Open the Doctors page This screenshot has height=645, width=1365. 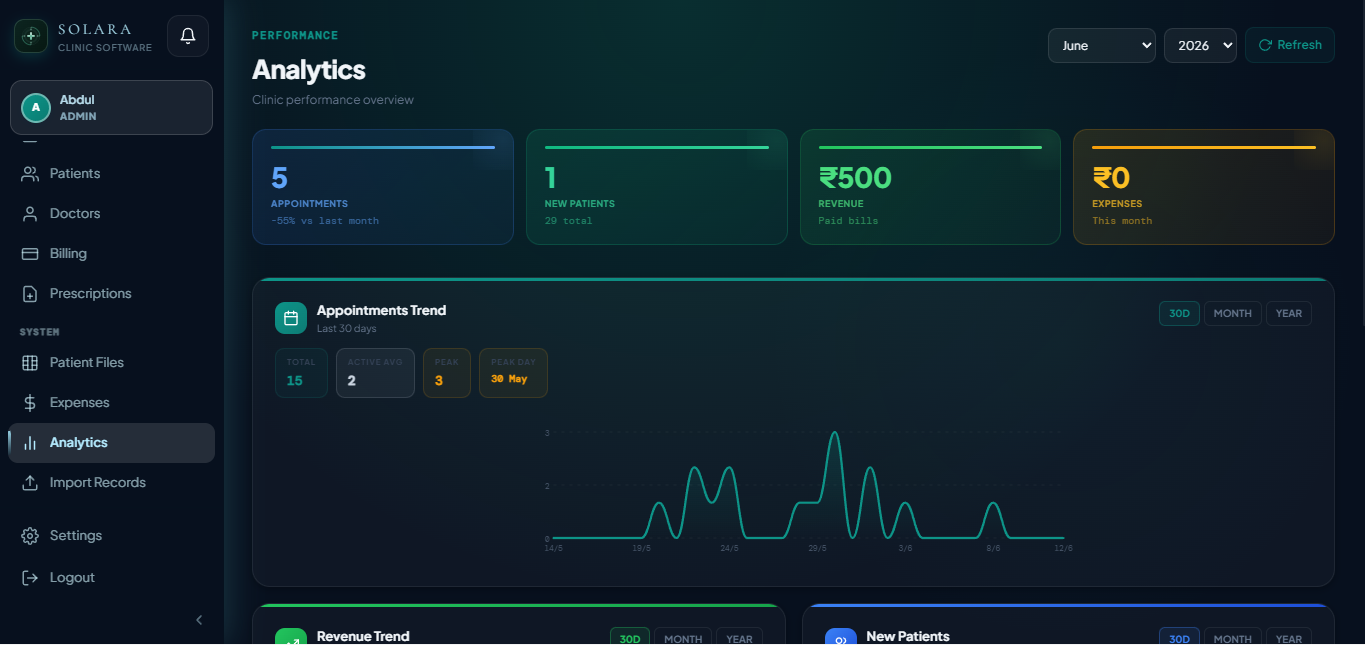[111, 213]
